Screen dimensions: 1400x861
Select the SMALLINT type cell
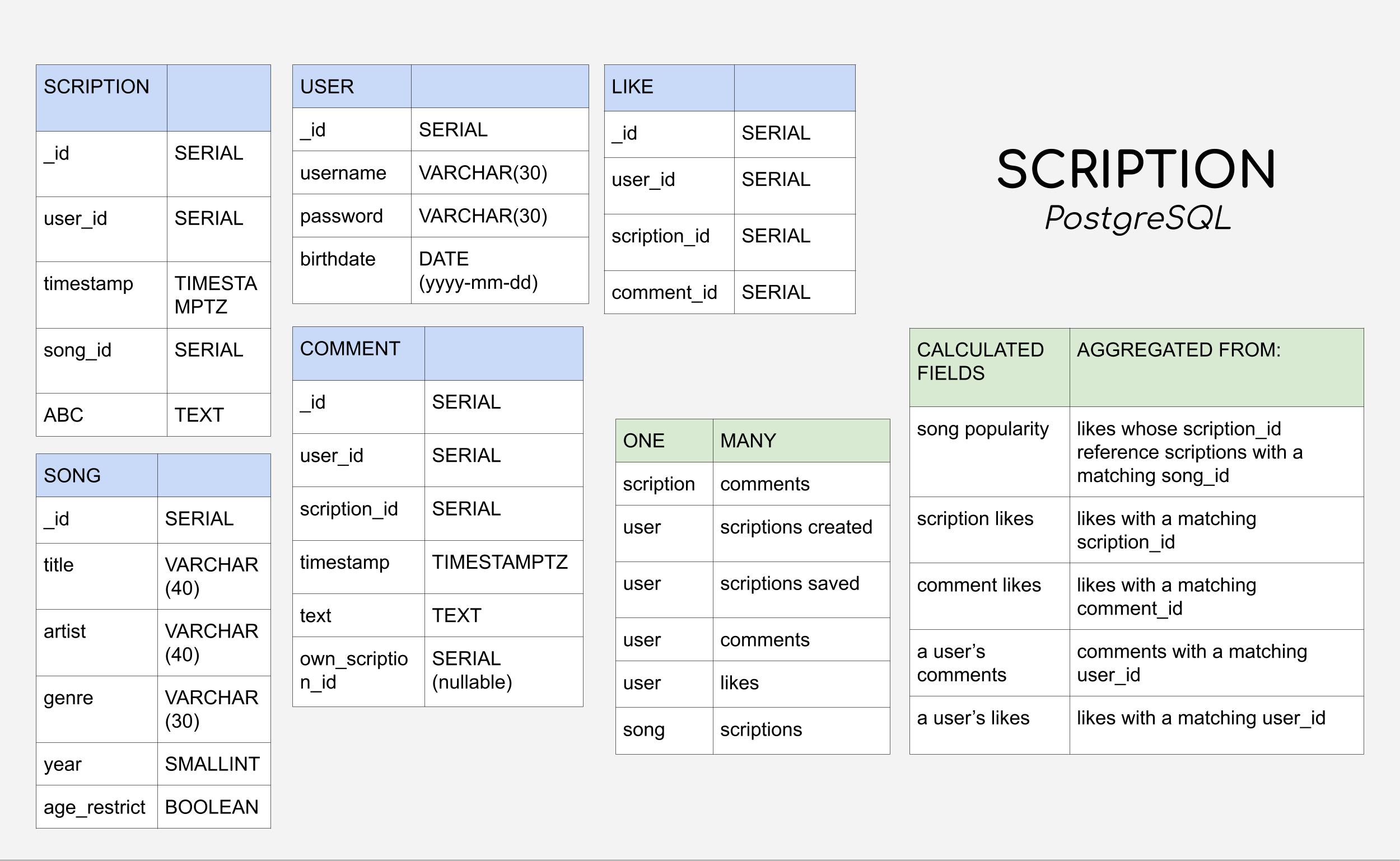(213, 763)
